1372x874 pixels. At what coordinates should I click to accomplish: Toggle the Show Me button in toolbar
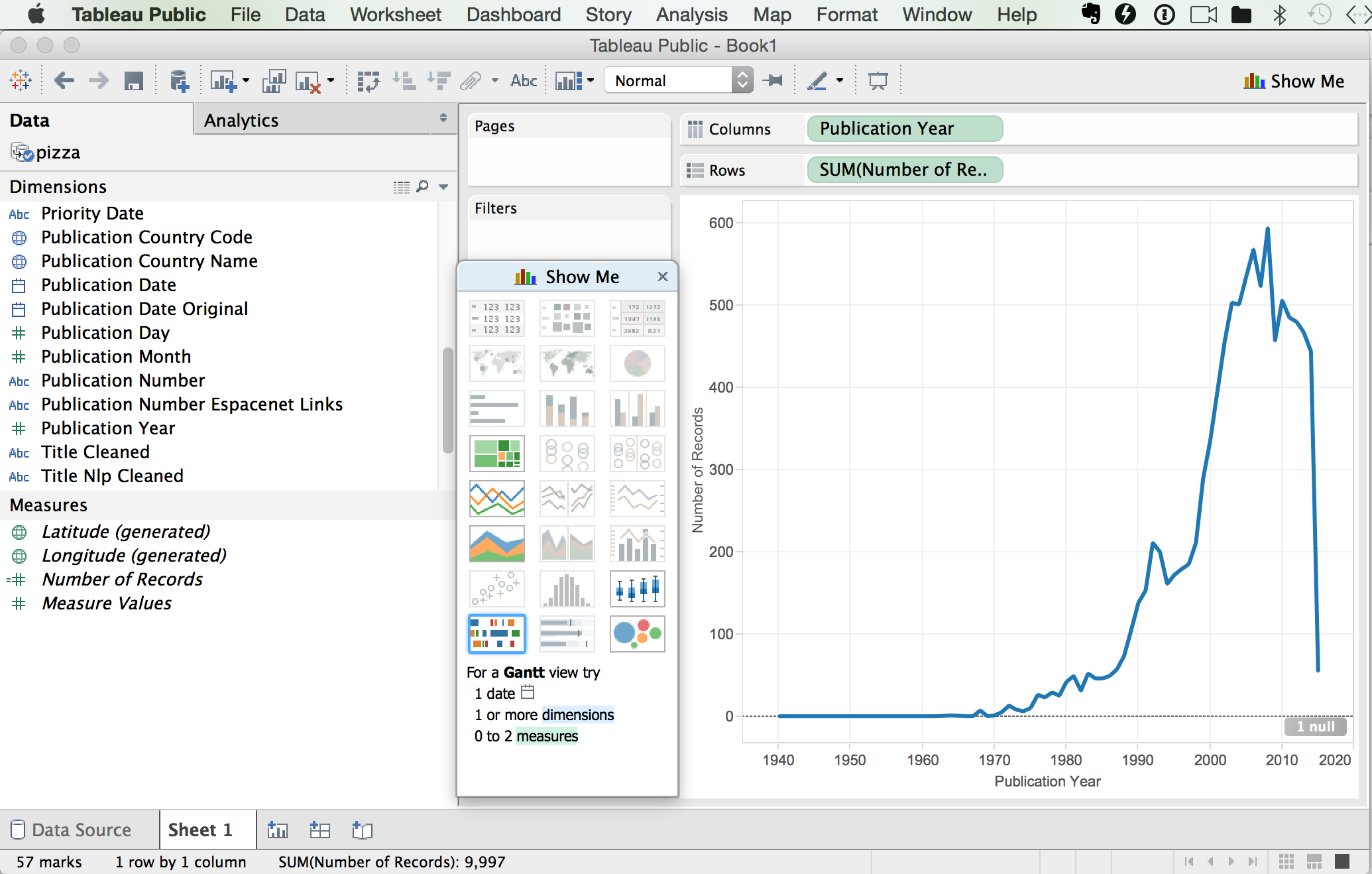point(1294,81)
